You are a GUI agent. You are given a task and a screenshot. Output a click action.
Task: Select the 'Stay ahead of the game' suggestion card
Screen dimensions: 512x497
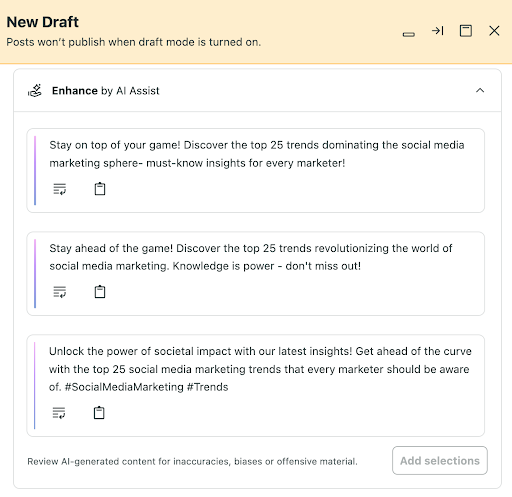coord(256,274)
